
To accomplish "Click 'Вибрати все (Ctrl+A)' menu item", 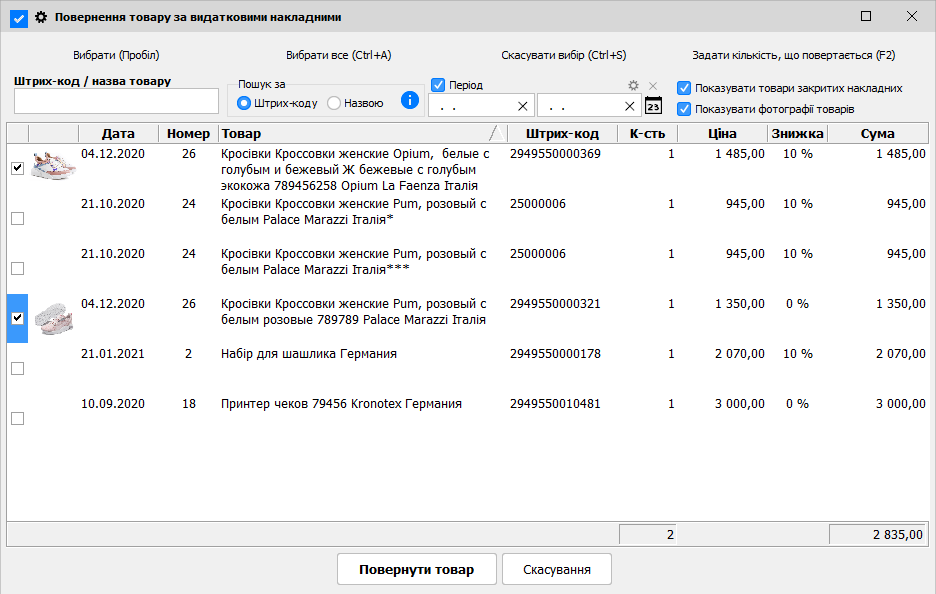I will pos(338,55).
